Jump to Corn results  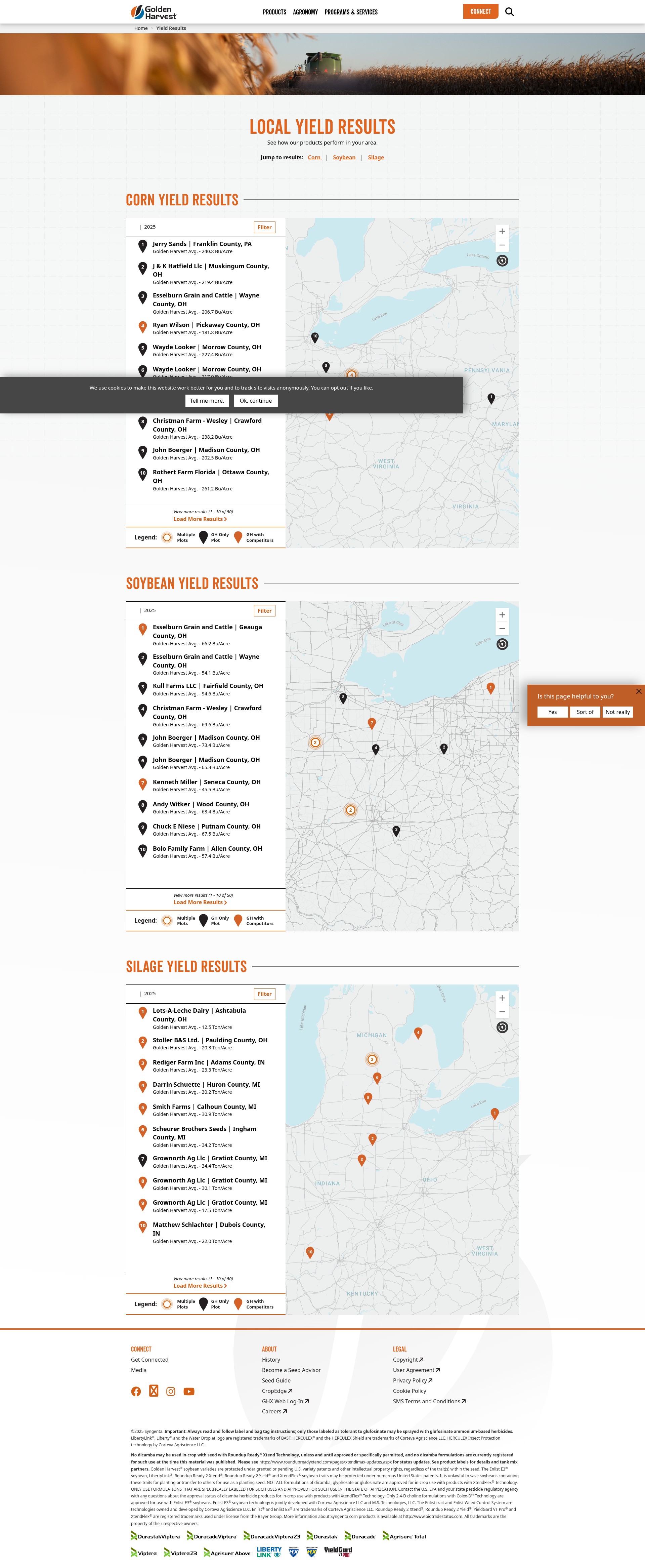314,158
